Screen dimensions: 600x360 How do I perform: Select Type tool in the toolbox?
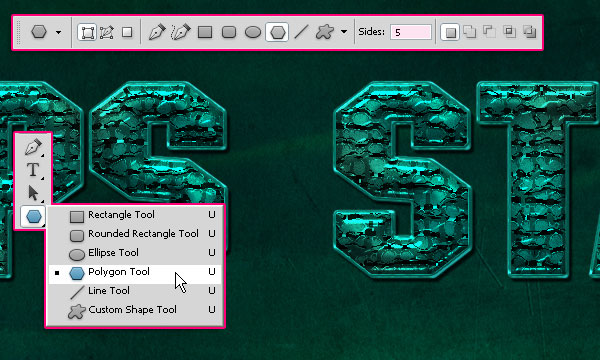pos(33,170)
